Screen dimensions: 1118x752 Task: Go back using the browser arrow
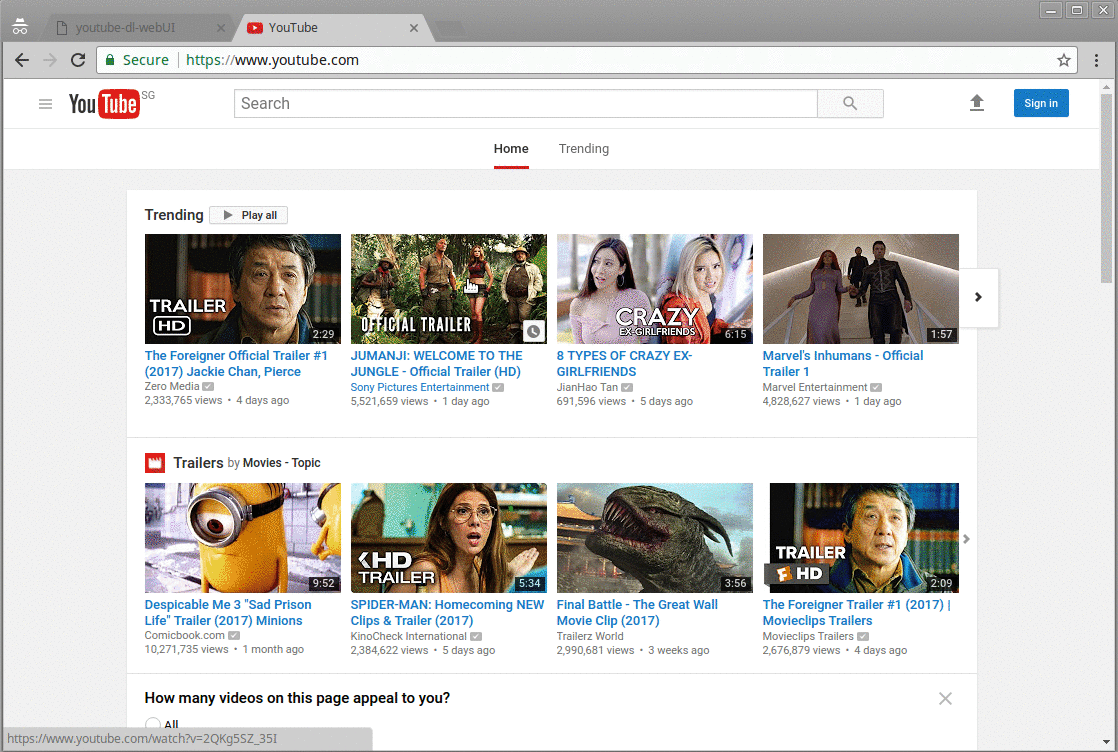click(22, 60)
